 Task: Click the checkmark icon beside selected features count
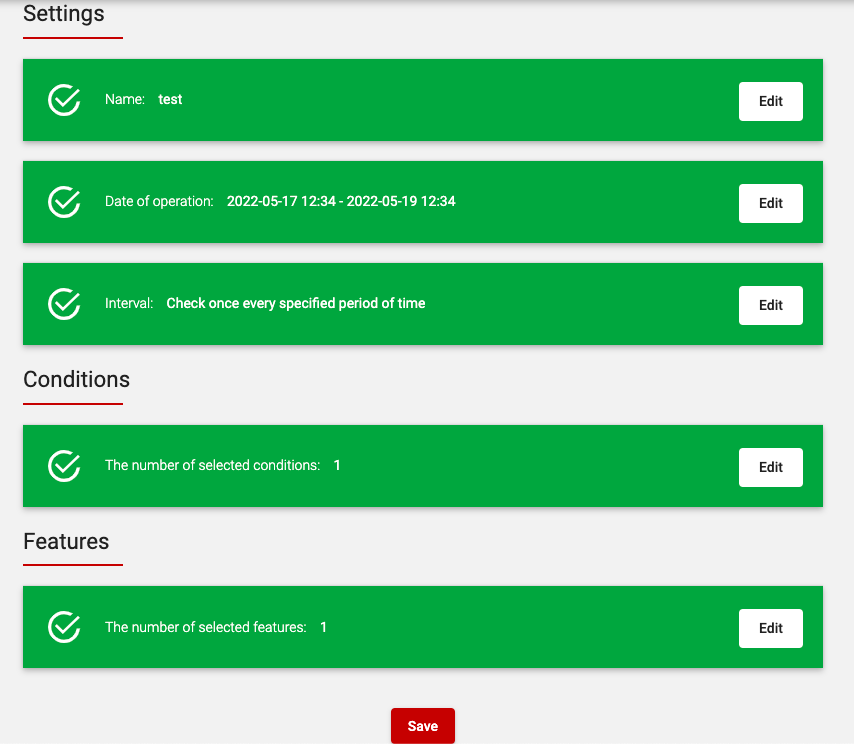[64, 627]
